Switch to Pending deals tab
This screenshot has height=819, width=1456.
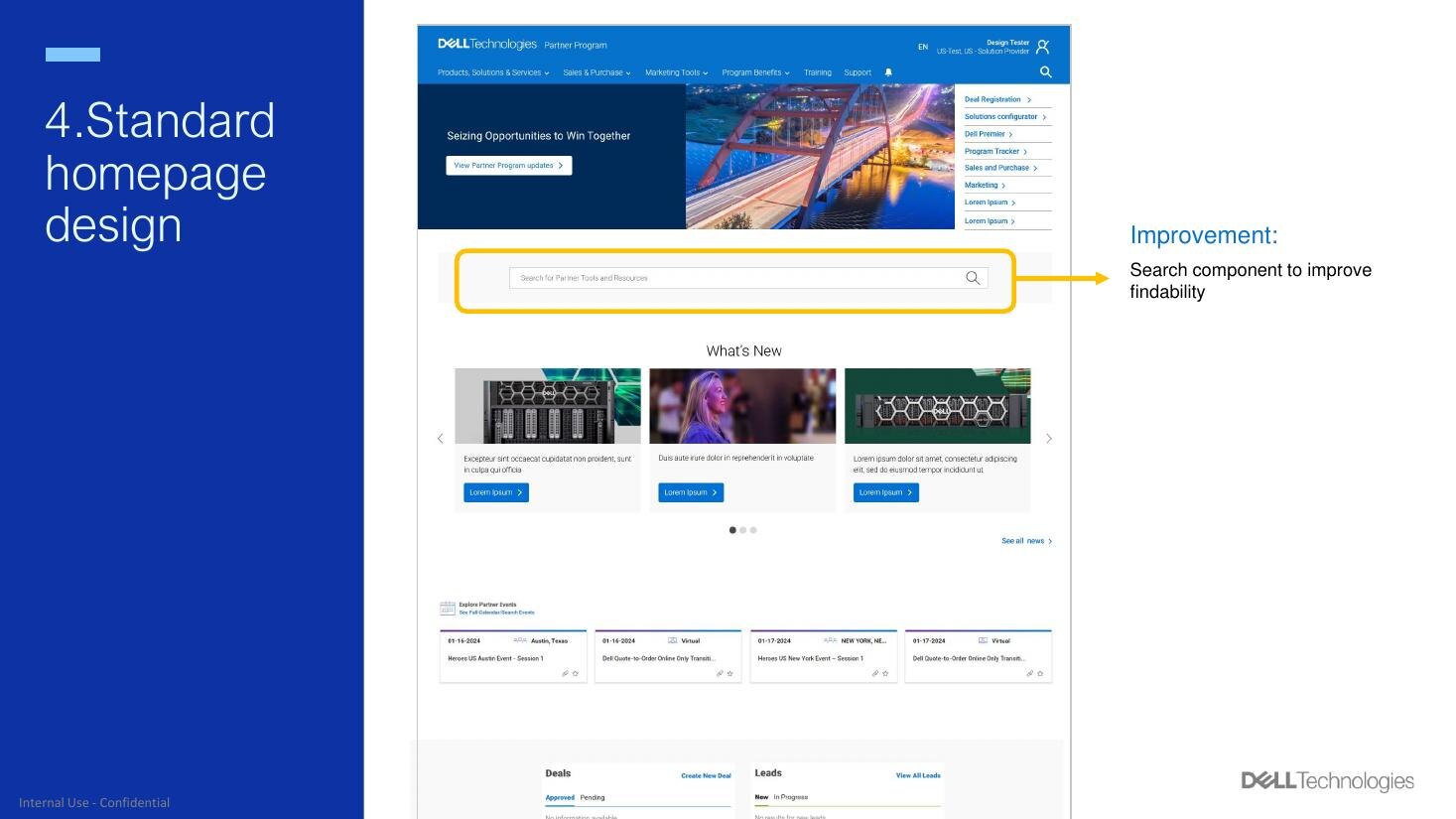(593, 797)
